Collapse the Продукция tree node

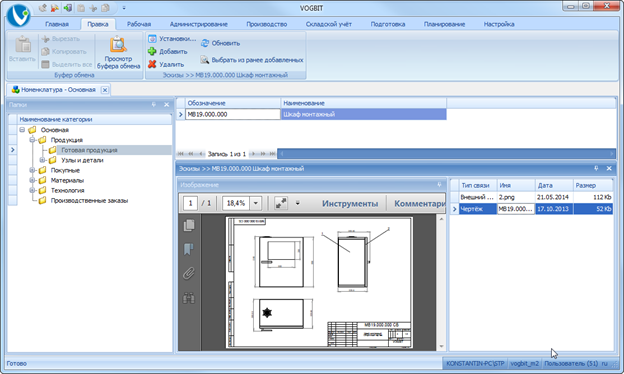click(33, 140)
